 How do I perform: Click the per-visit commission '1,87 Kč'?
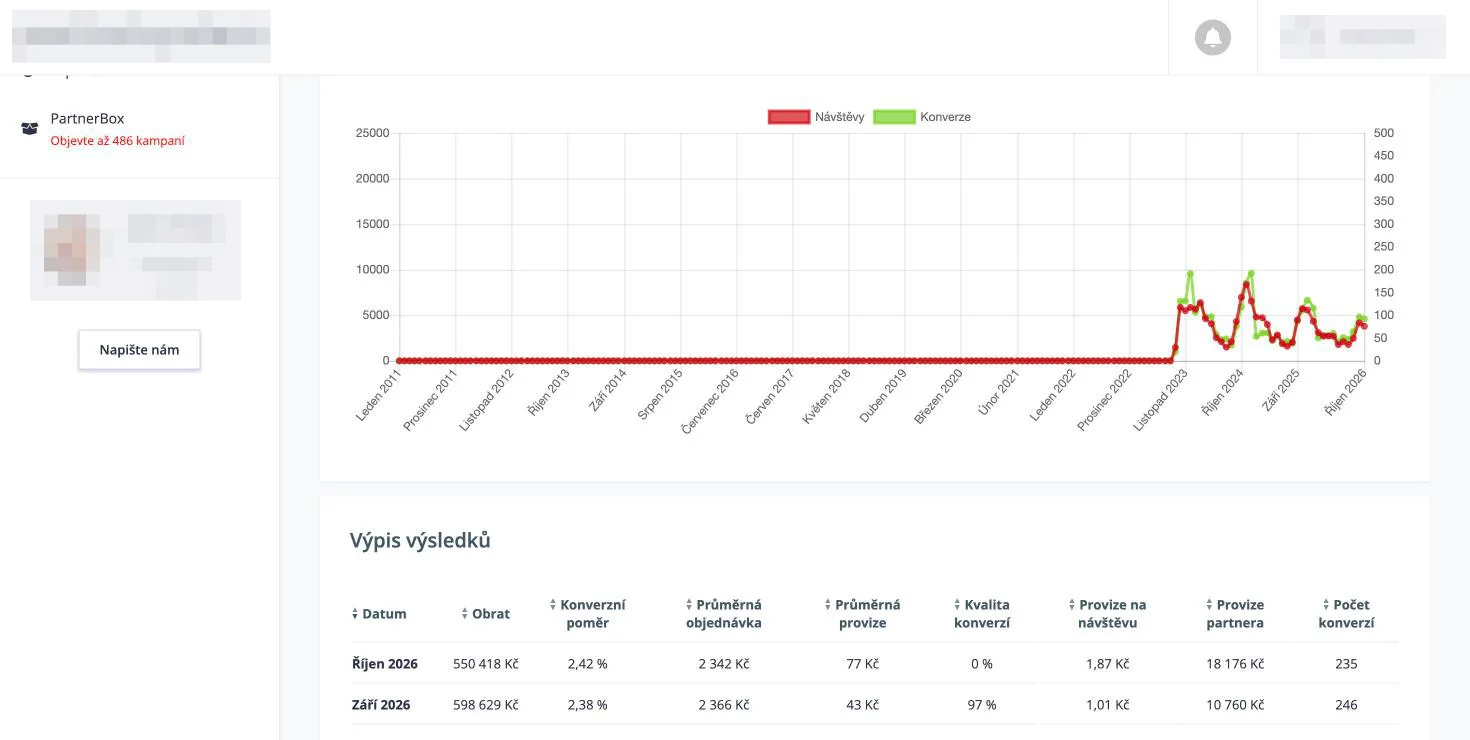pyautogui.click(x=1107, y=664)
